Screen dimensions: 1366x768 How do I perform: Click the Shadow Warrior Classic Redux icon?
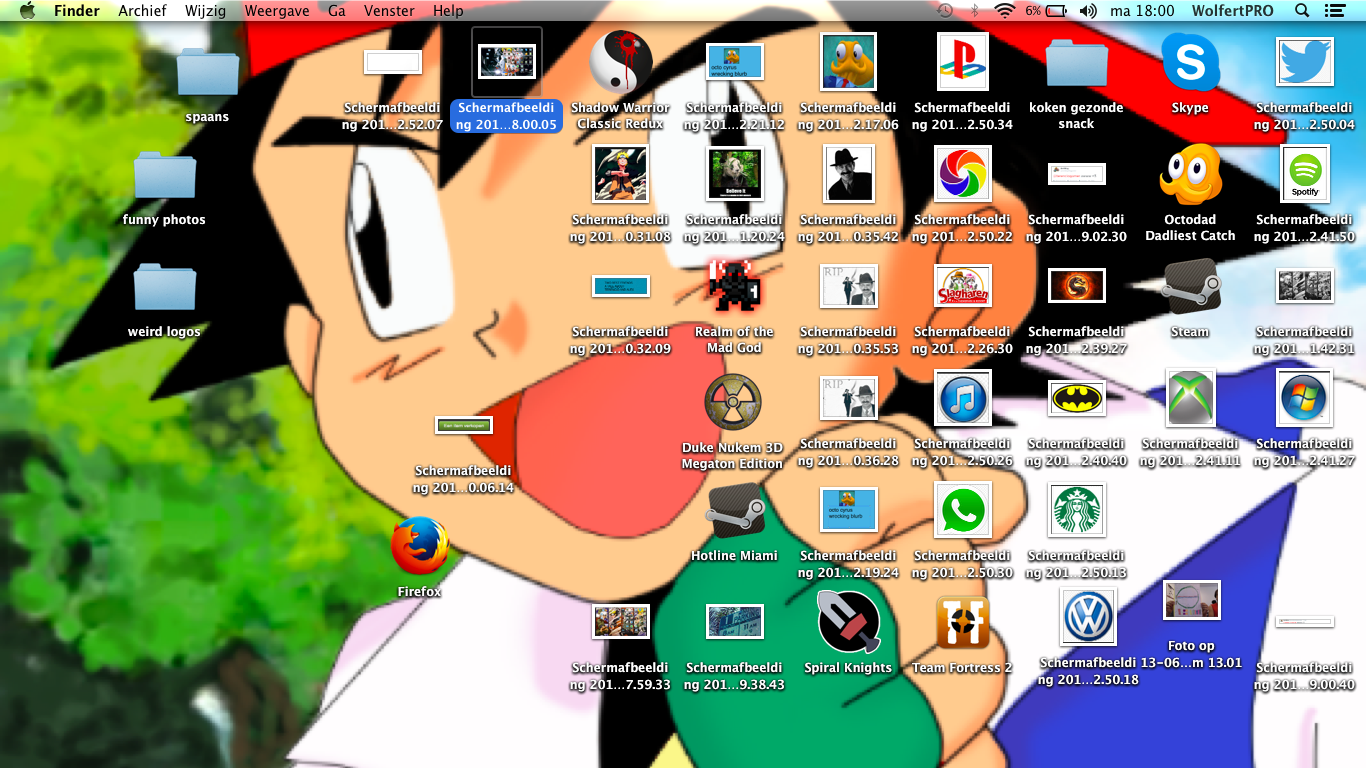pyautogui.click(x=620, y=62)
